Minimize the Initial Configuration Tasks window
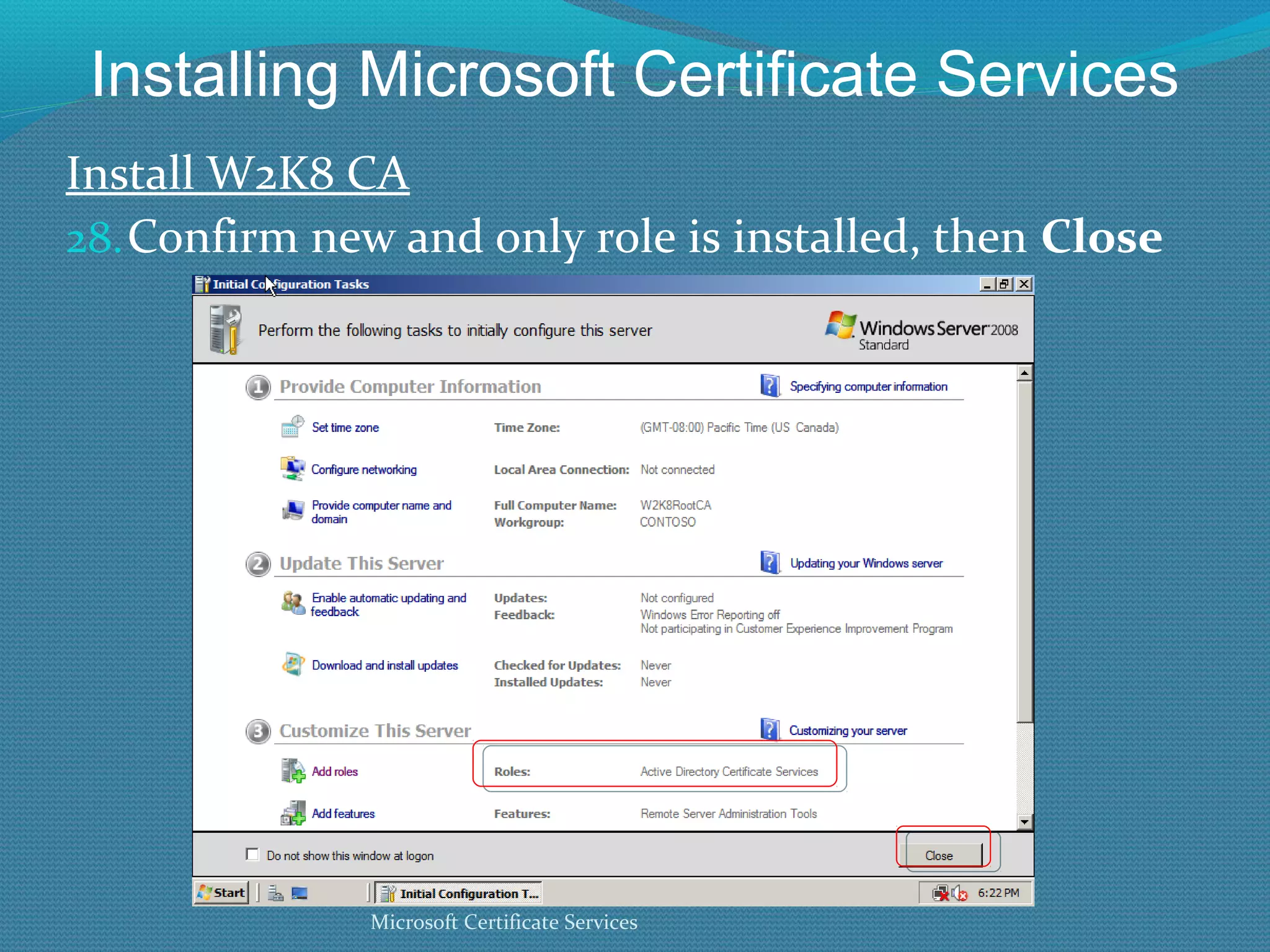 (x=987, y=284)
